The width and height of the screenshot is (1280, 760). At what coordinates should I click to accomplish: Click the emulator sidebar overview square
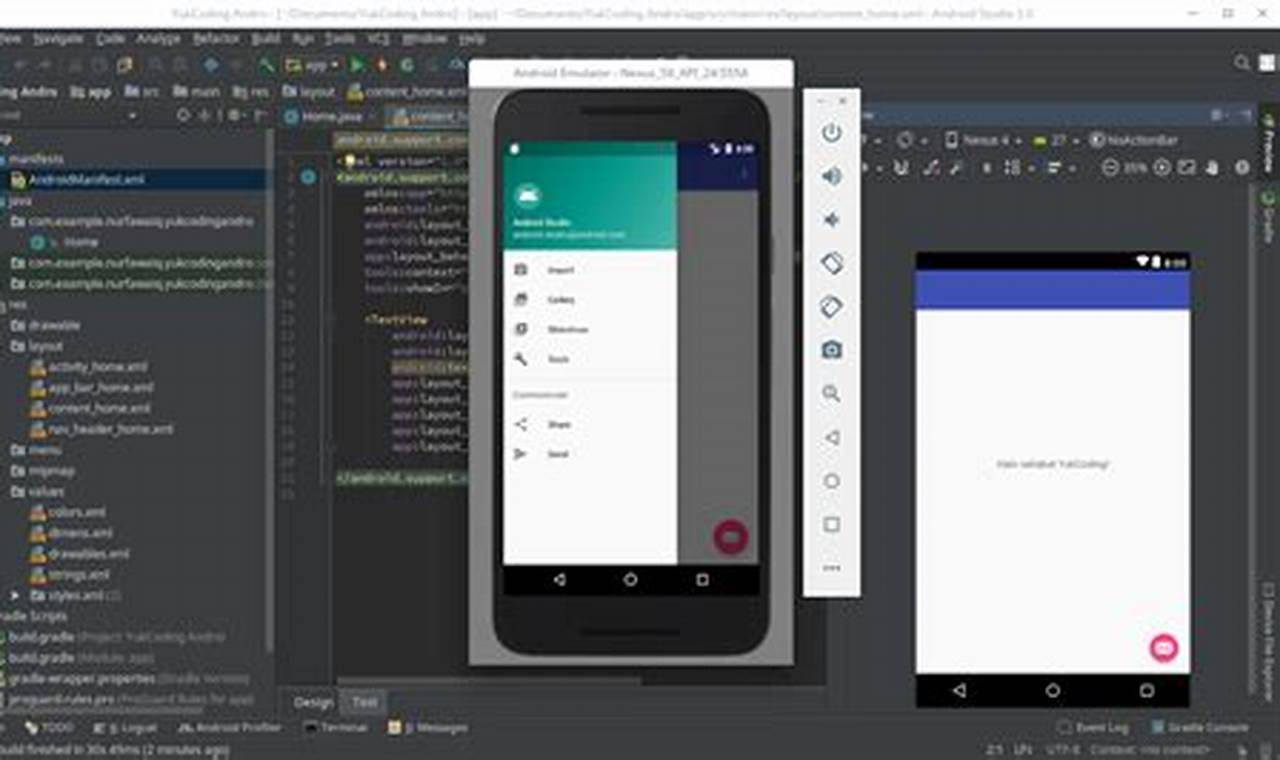pos(831,524)
